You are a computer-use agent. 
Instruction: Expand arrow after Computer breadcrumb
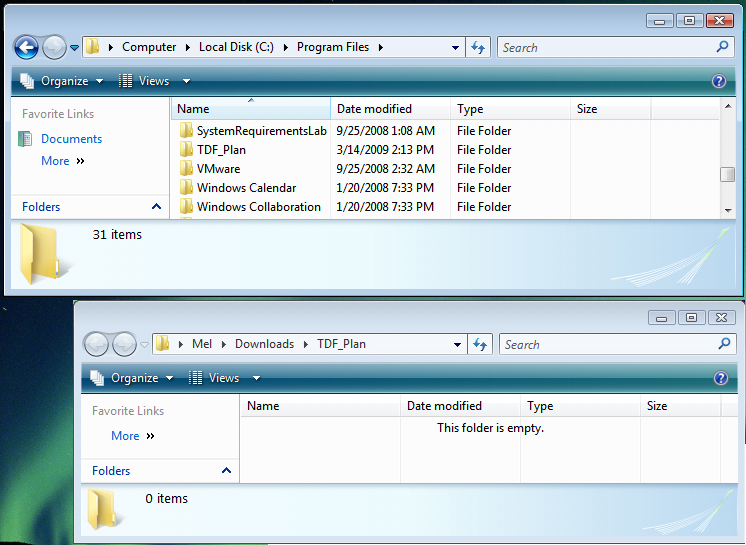pos(187,47)
